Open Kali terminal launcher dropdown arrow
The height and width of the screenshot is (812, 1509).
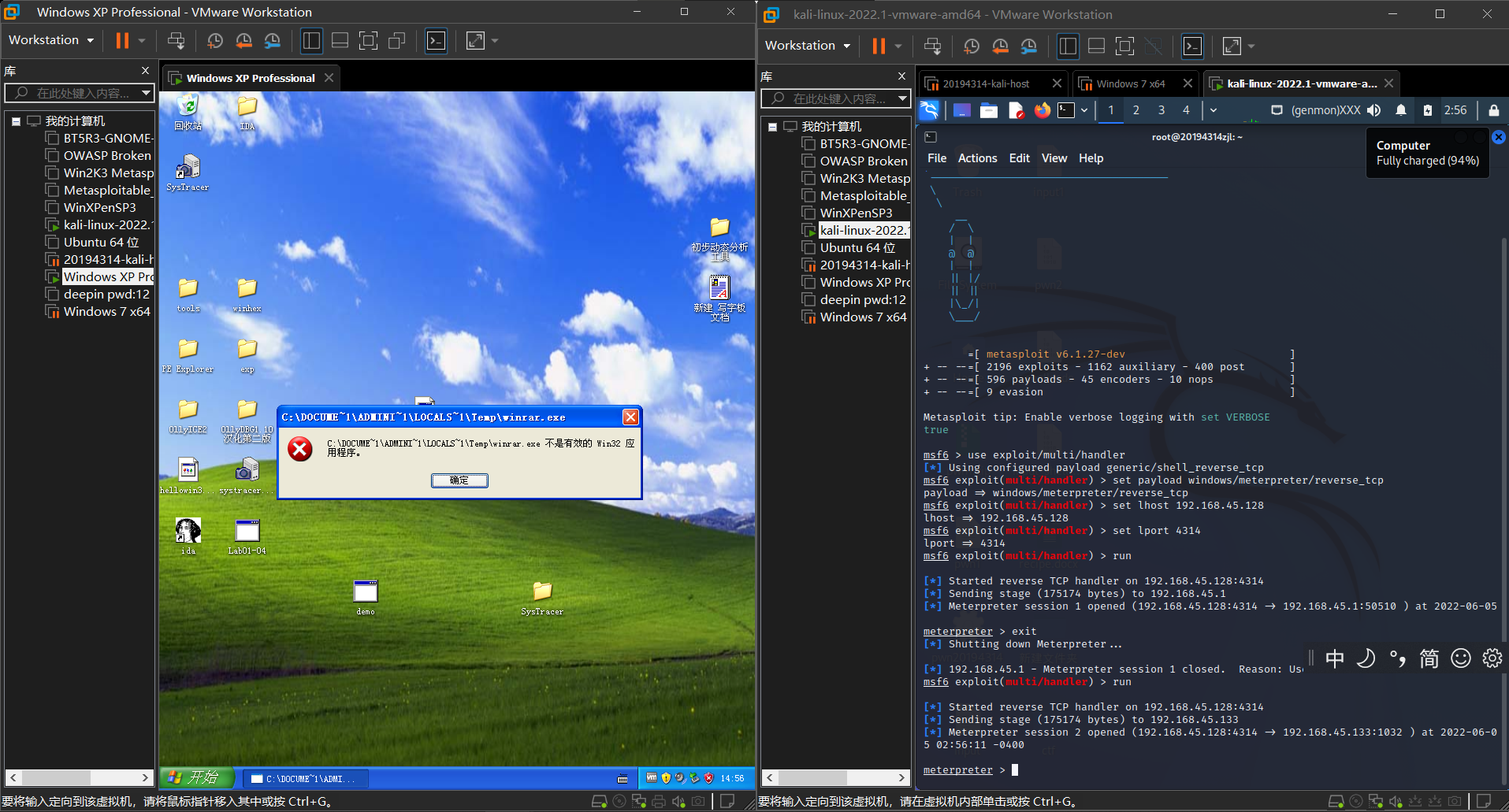1084,110
